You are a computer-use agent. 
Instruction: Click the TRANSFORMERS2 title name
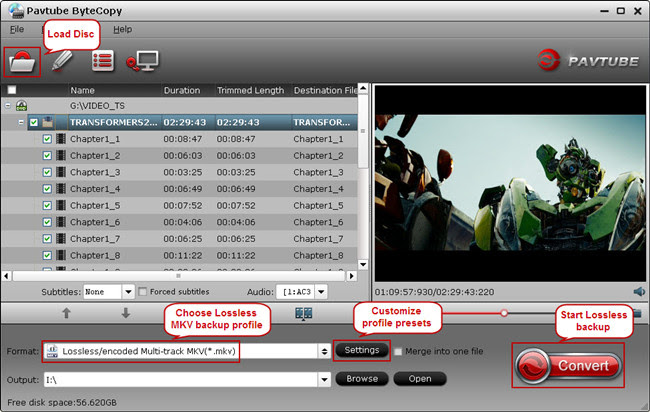click(114, 122)
